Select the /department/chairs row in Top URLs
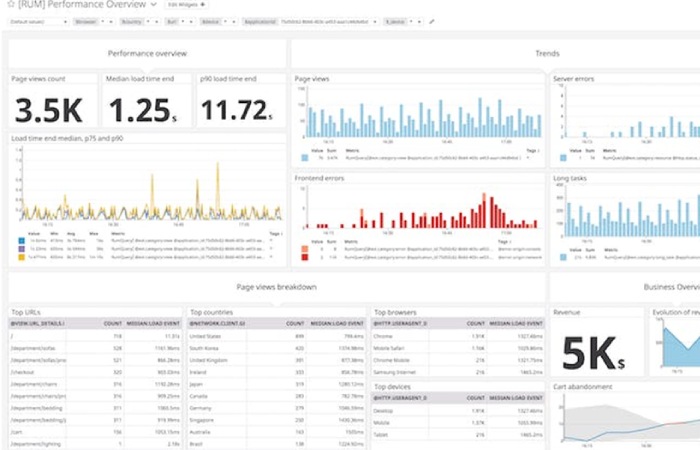The height and width of the screenshot is (450, 700). tap(96, 384)
